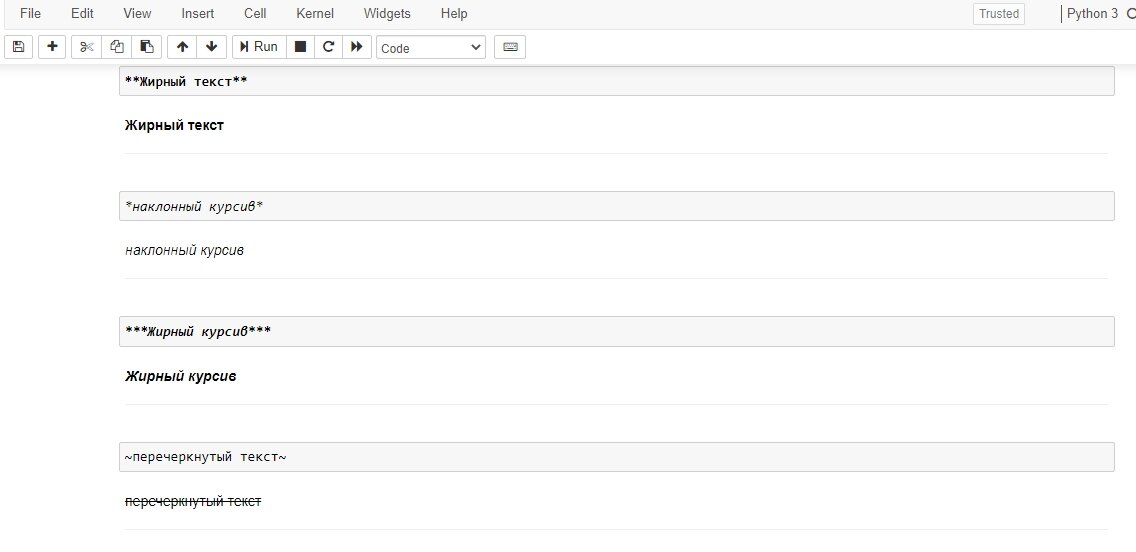
Task: Open the Kernel menu
Action: tap(315, 14)
